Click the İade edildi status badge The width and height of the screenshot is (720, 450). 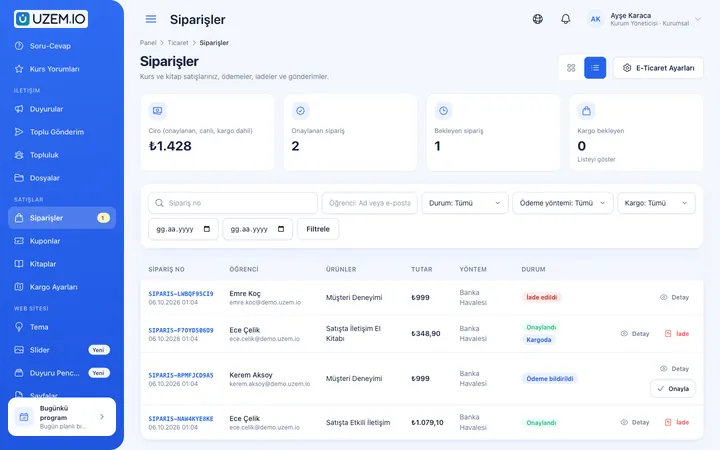tap(541, 297)
